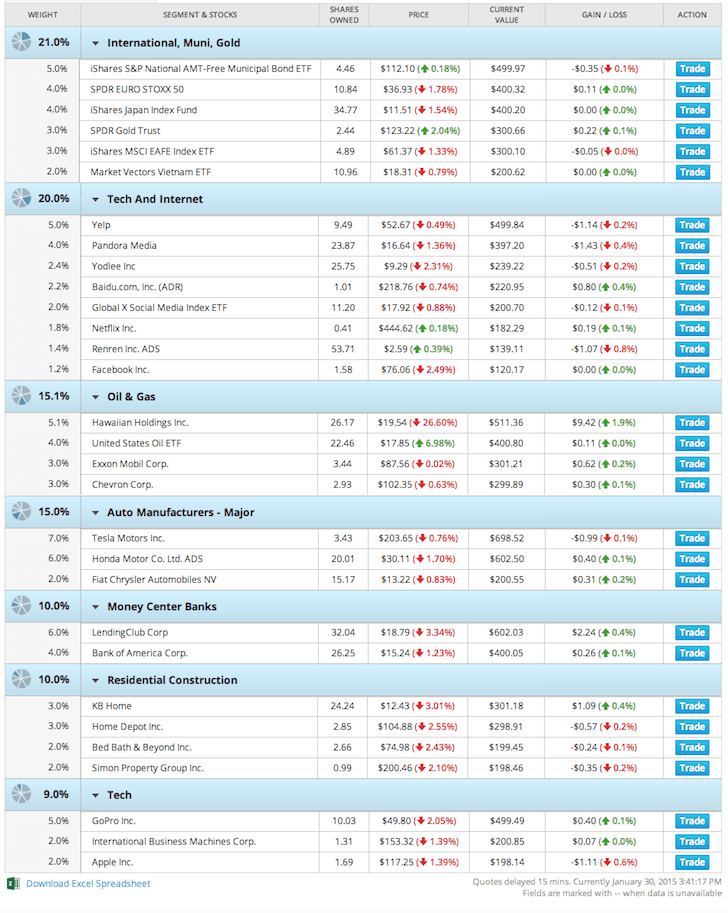Click pie chart icon beside International, Muni, Gold
The height and width of the screenshot is (913, 728).
point(21,42)
